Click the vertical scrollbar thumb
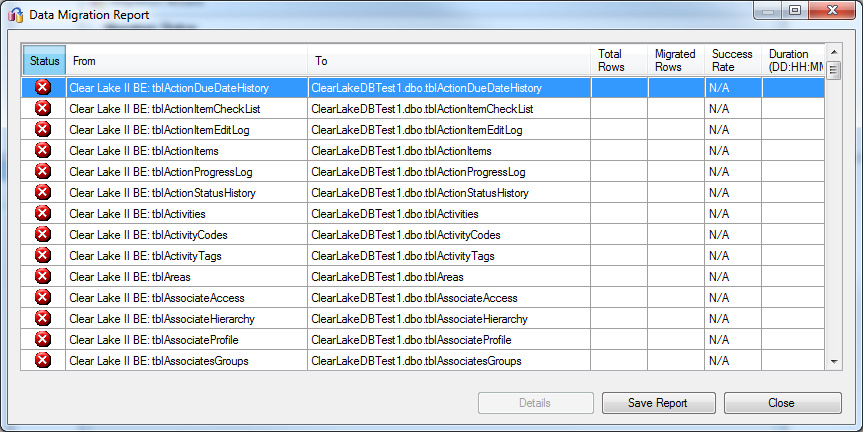863x432 pixels. 834,70
